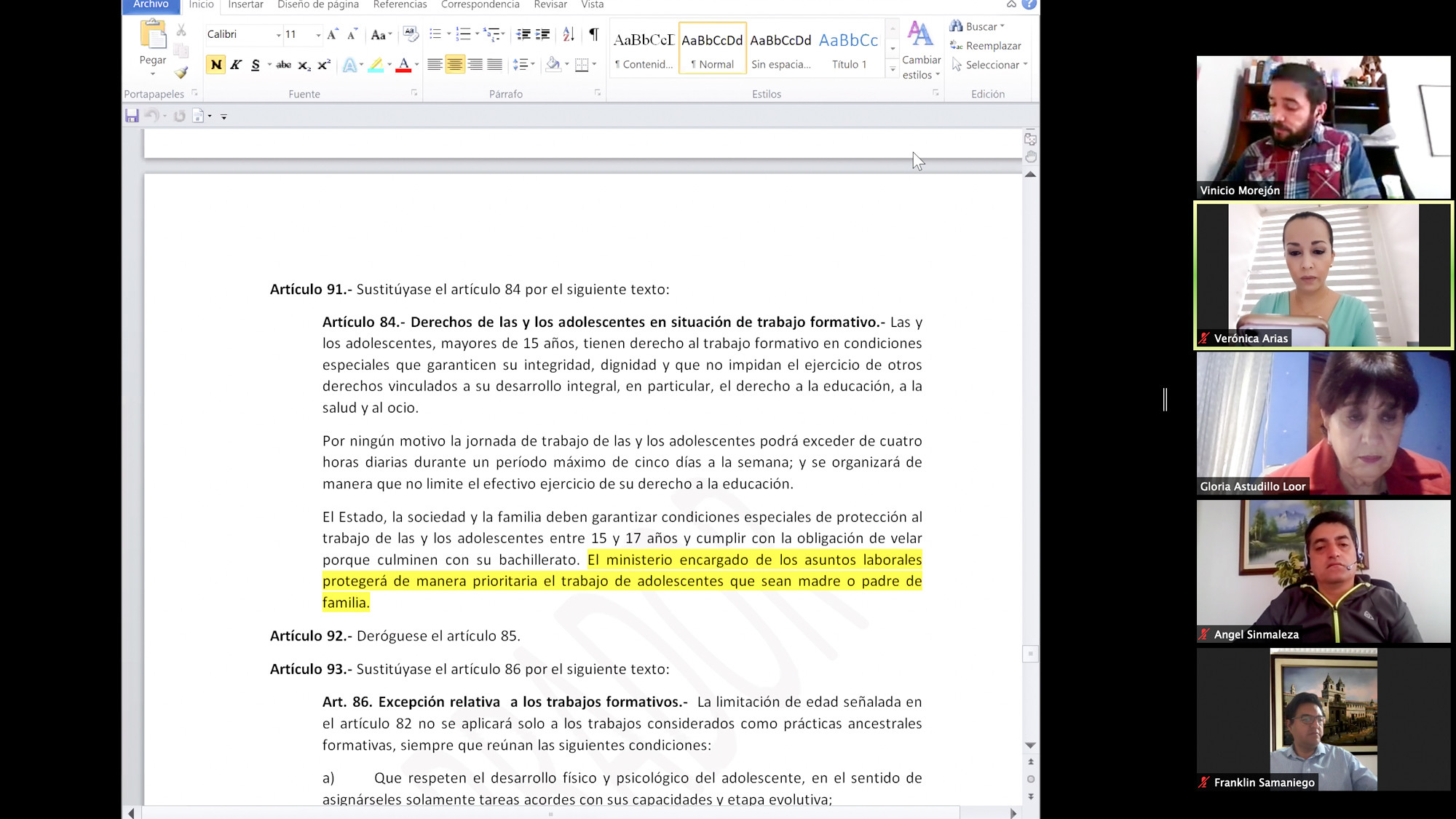Click the text effects glowing A icon

tap(349, 65)
